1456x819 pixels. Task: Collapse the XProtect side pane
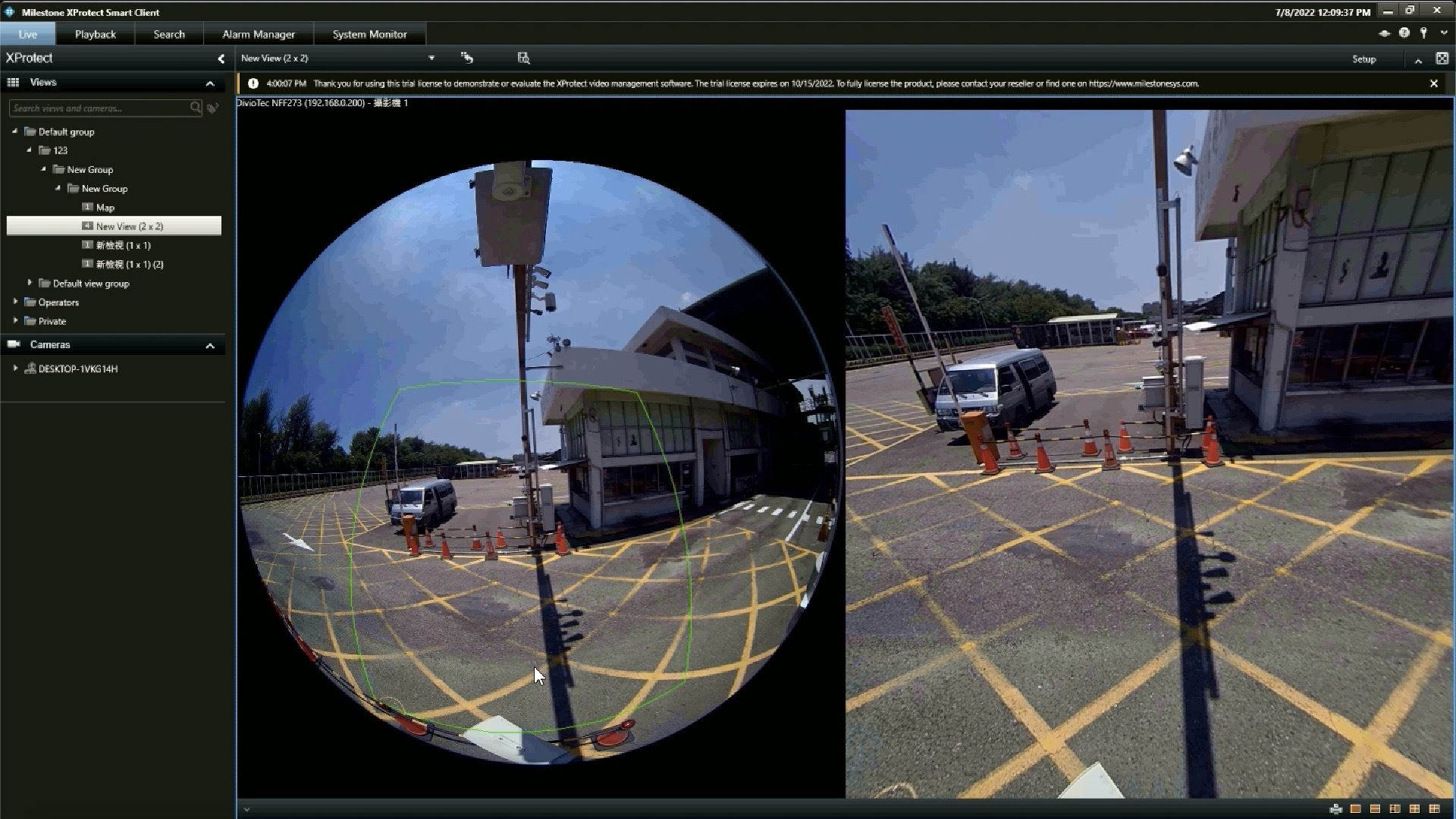221,58
